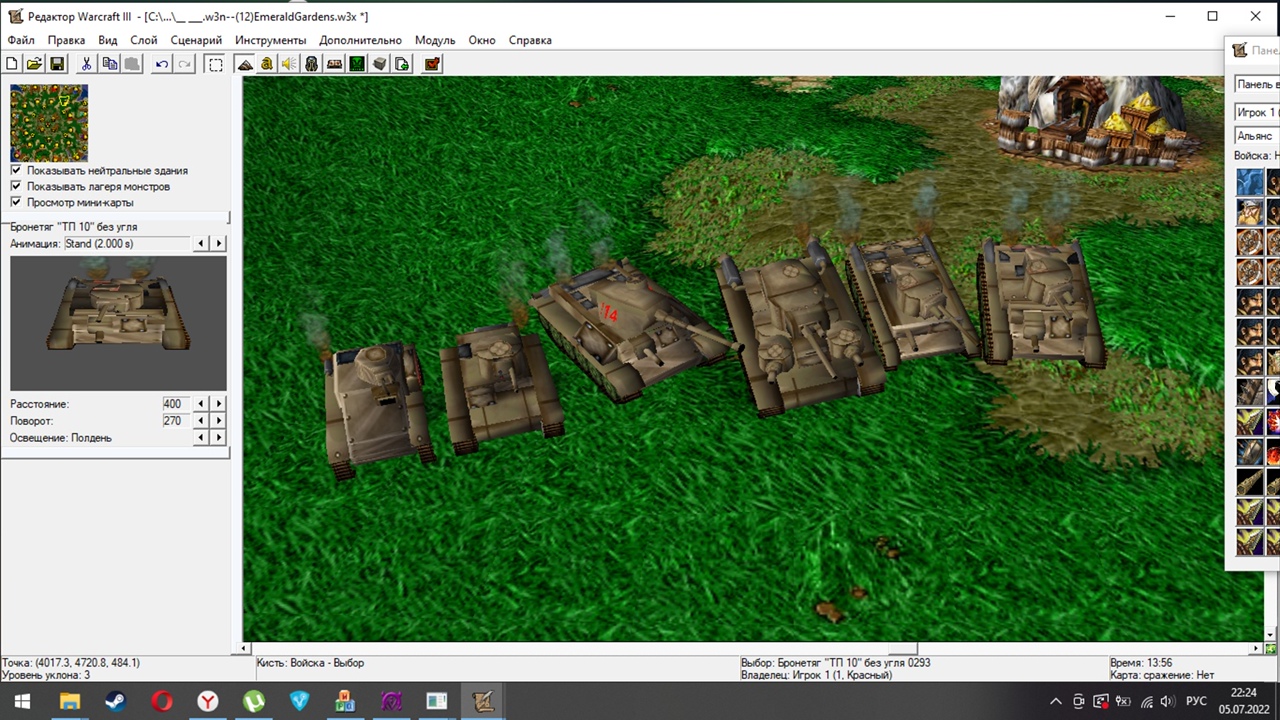The image size is (1280, 720).
Task: Open the 'Файл' menu
Action: (21, 40)
